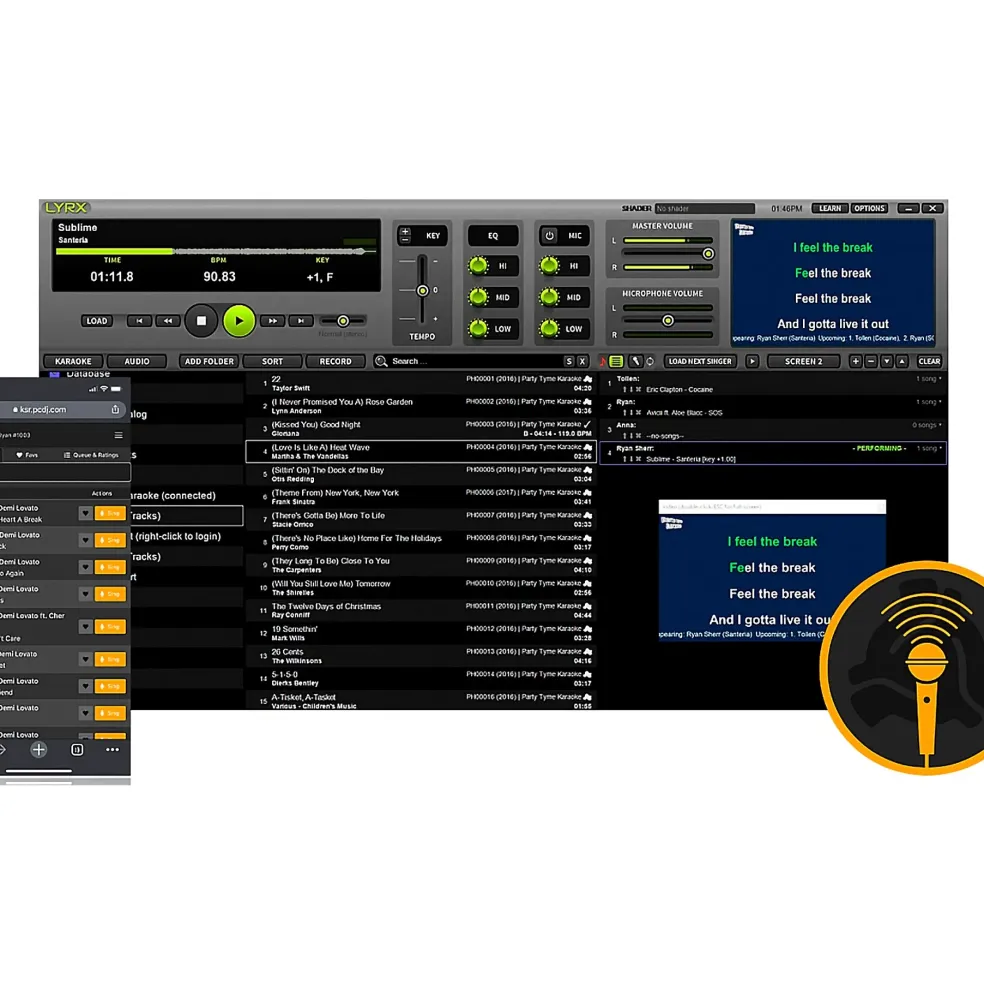Switch to the AUDIO tab
Viewport: 984px width, 985px height.
pos(137,361)
